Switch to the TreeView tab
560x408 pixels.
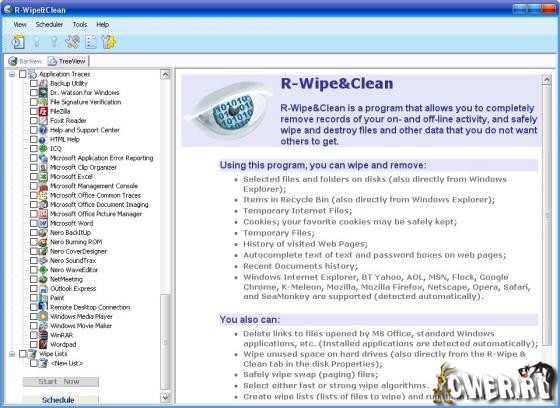[x=68, y=61]
